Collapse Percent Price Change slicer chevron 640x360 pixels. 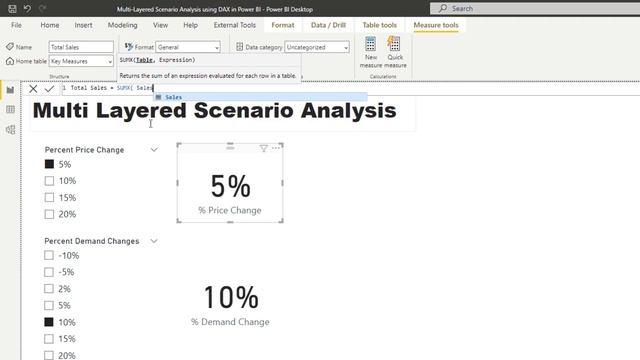click(154, 150)
